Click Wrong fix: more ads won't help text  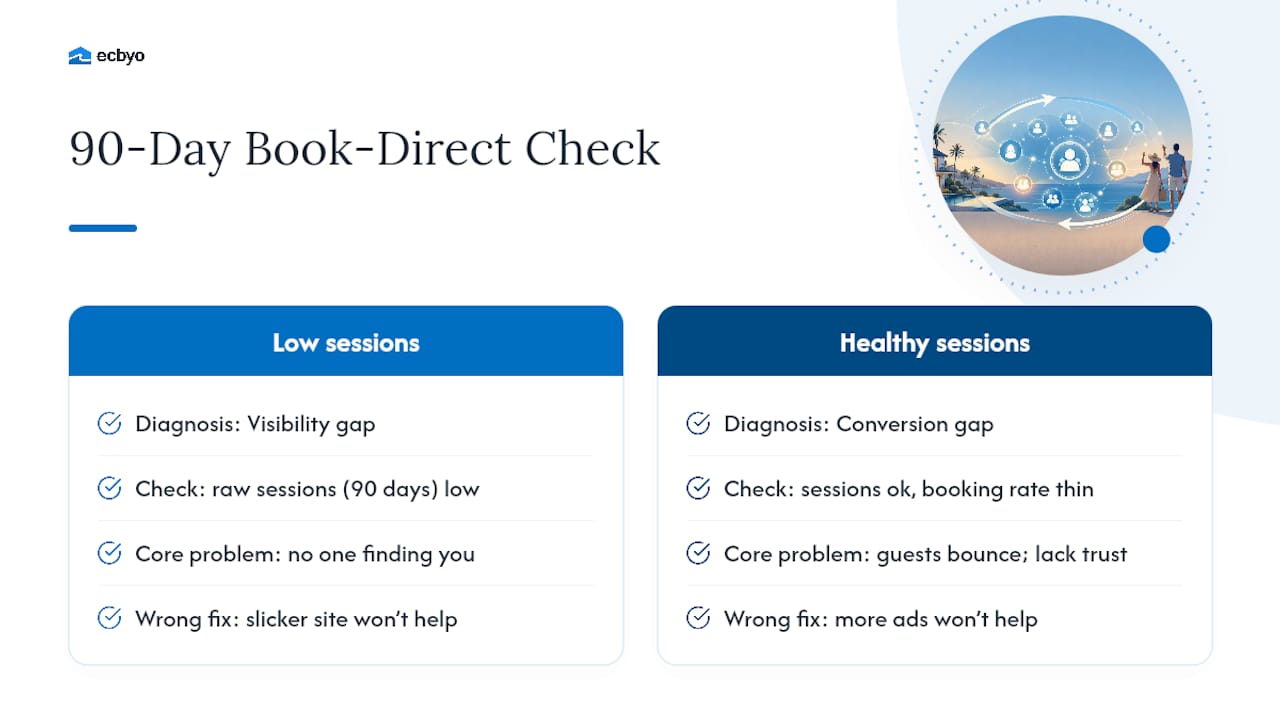[x=881, y=619]
